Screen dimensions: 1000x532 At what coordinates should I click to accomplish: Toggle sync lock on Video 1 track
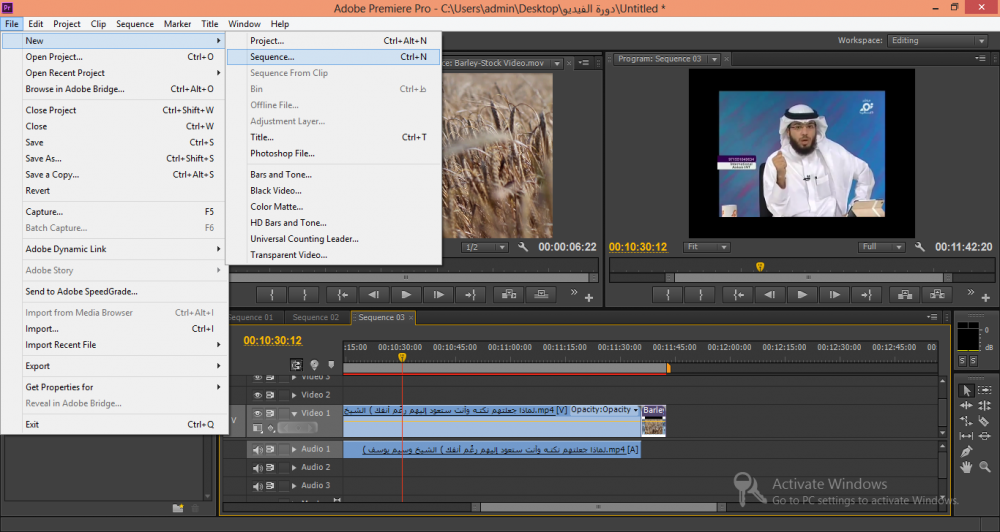pos(271,413)
